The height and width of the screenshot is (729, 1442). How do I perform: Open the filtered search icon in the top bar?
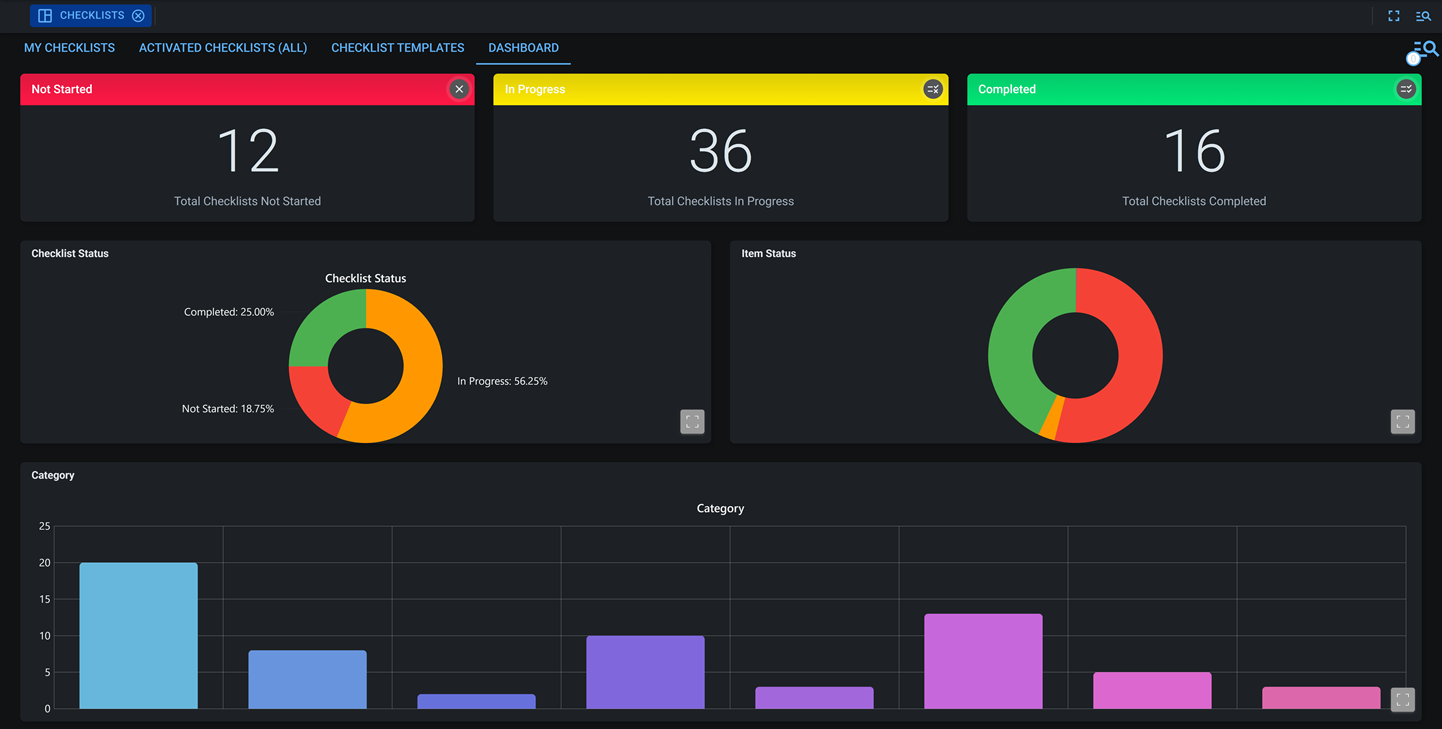pyautogui.click(x=1423, y=15)
